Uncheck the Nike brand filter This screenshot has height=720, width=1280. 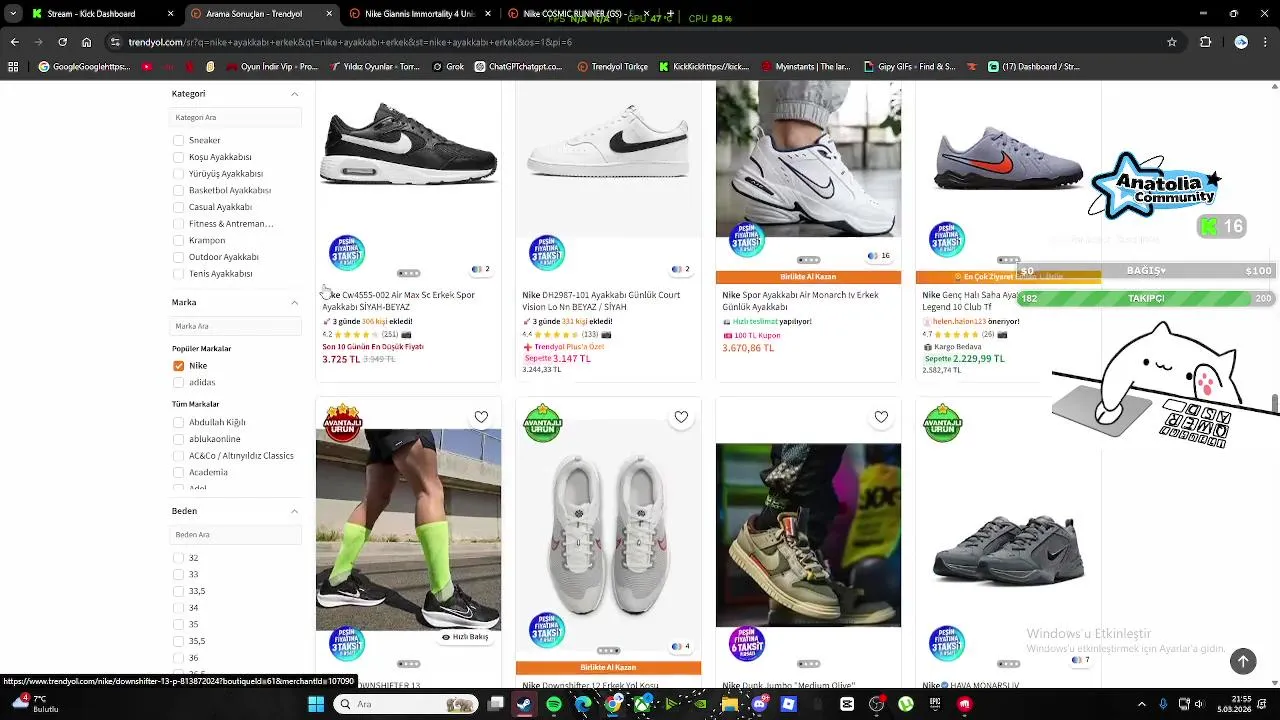coord(179,366)
